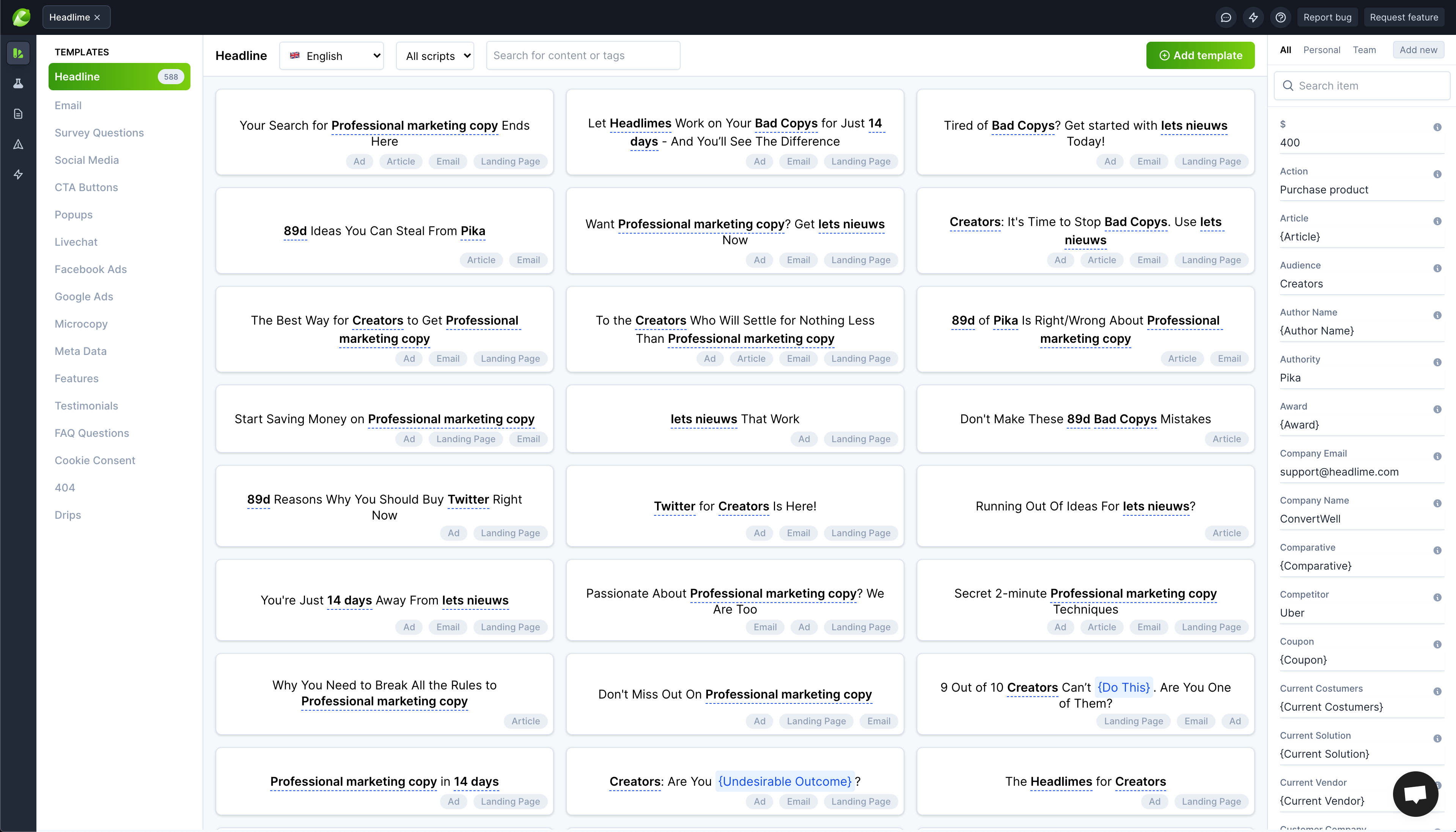
Task: Click info icon beside Audience variable
Action: point(1437,268)
